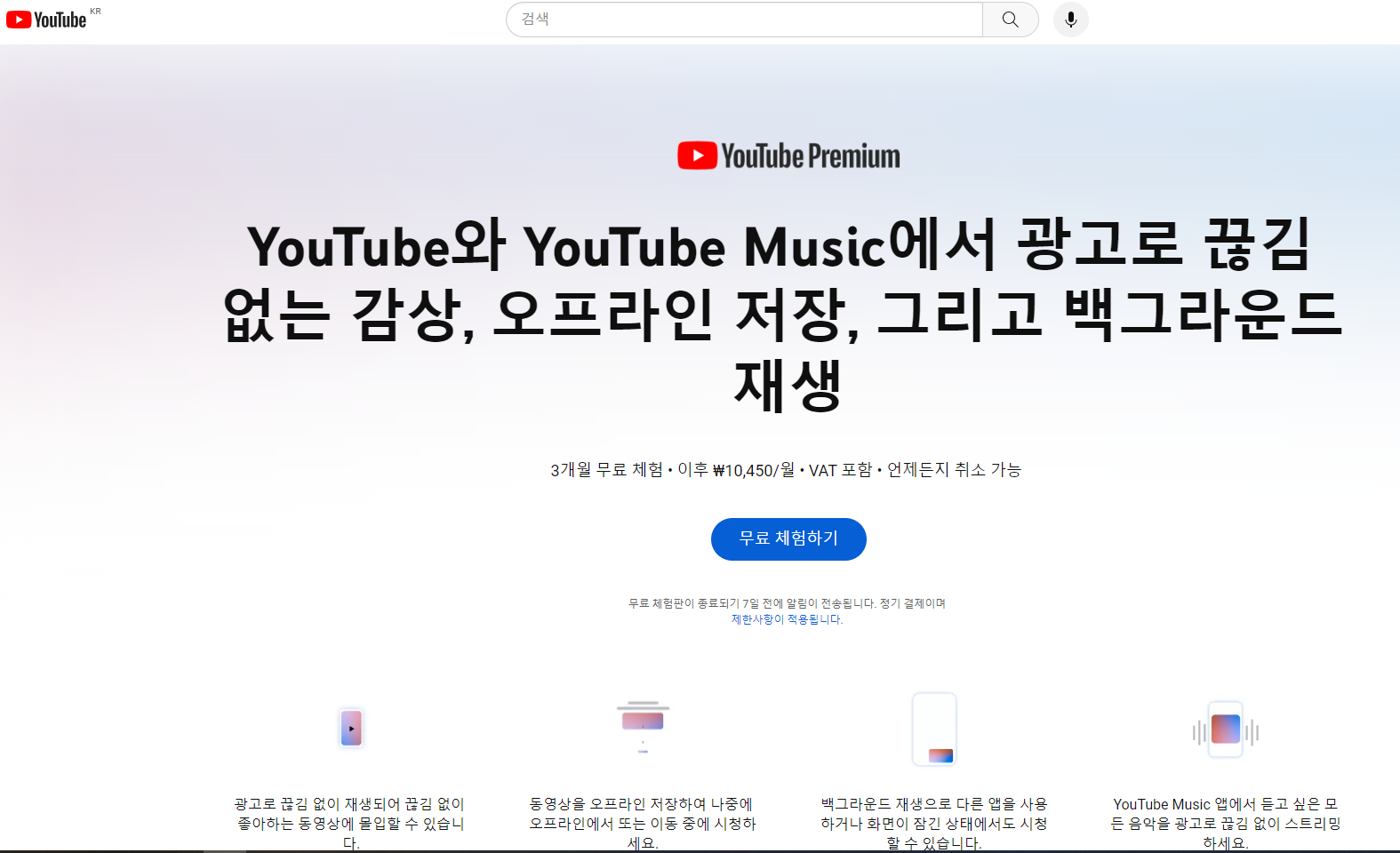Image resolution: width=1400 pixels, height=853 pixels.
Task: Click description text 백그라운드 재생으로 다른 앱을
Action: [x=934, y=824]
